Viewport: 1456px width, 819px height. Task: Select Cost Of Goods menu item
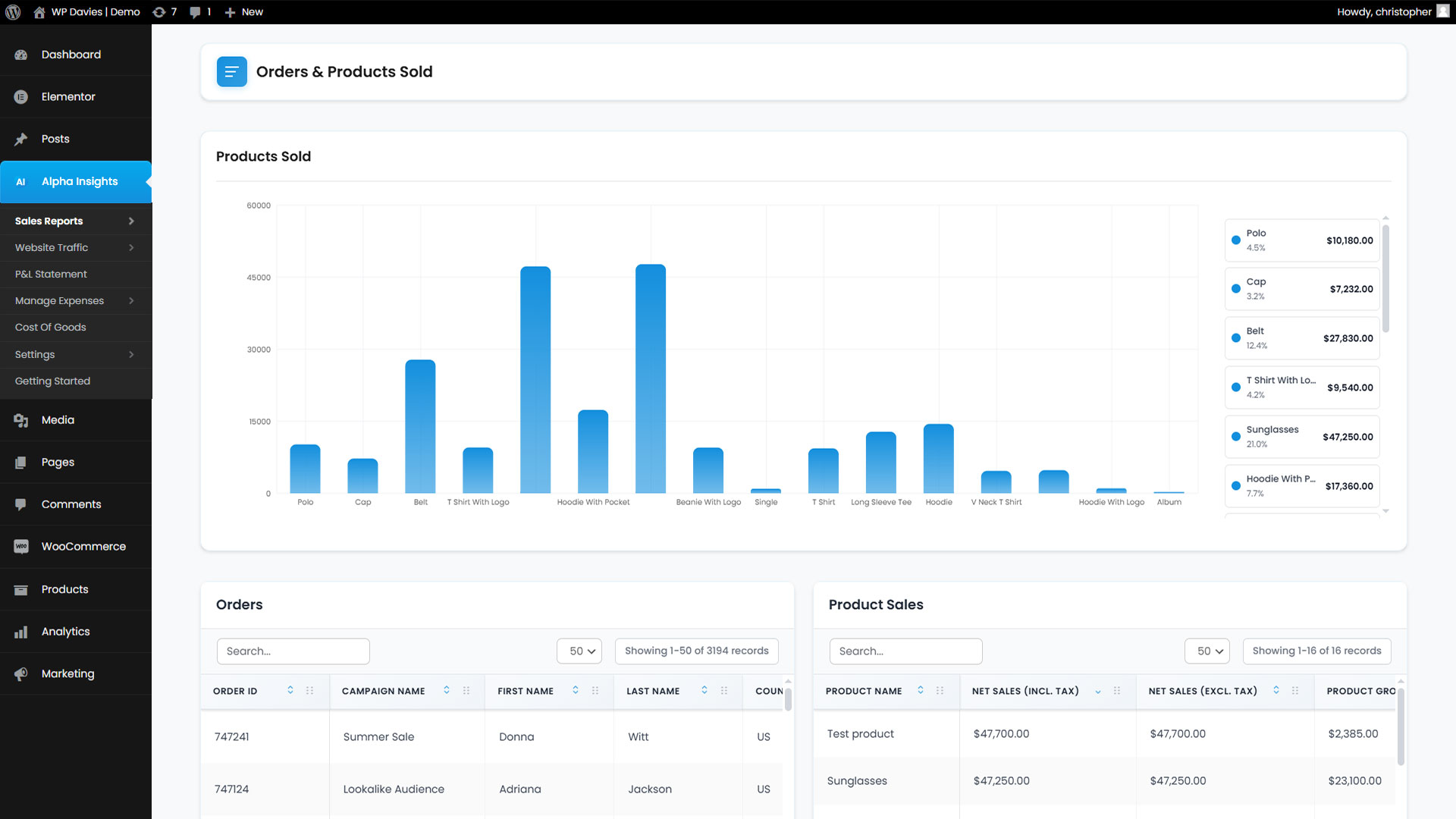click(50, 327)
